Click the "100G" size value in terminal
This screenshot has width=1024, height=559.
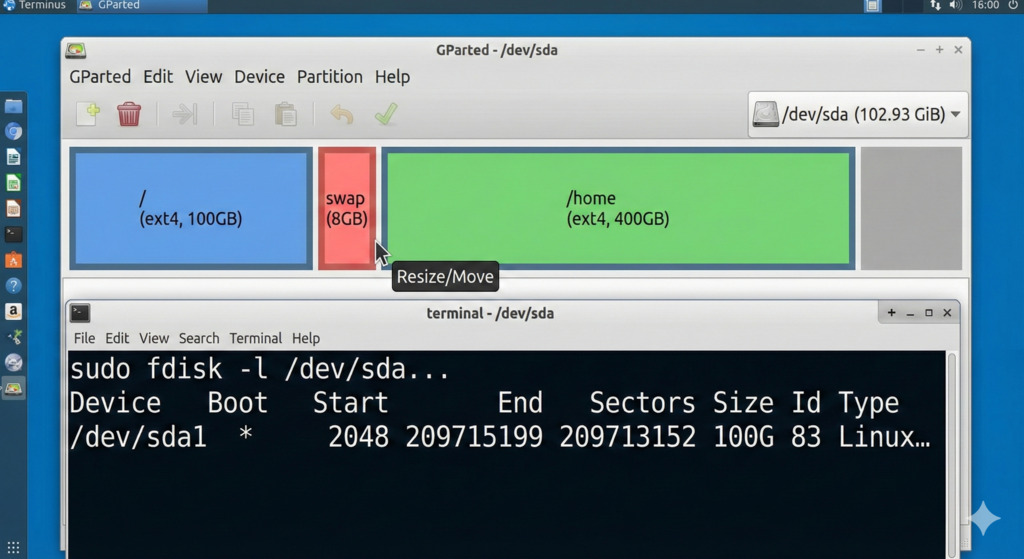pyautogui.click(x=743, y=437)
